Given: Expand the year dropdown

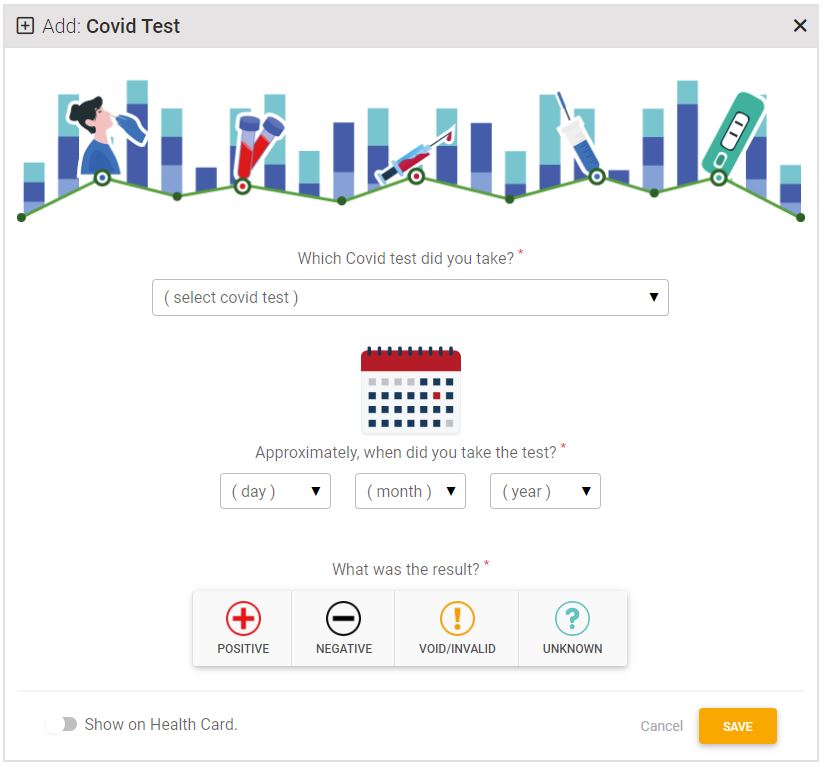Looking at the screenshot, I should click(545, 491).
